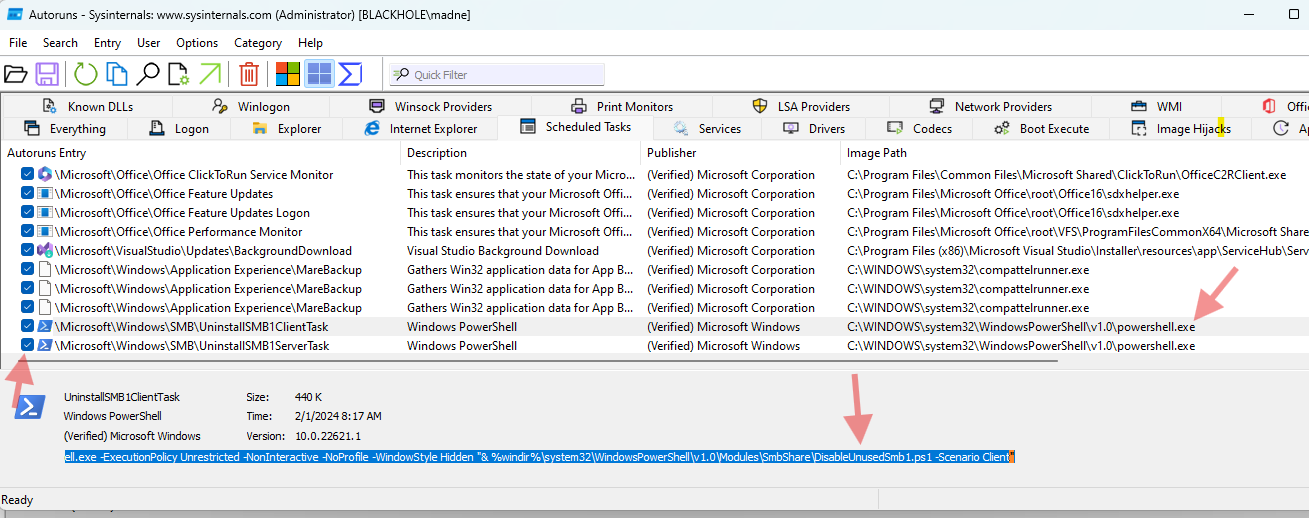Switch to the Network Providers tab
Screen dimensions: 1309x518
pos(990,106)
